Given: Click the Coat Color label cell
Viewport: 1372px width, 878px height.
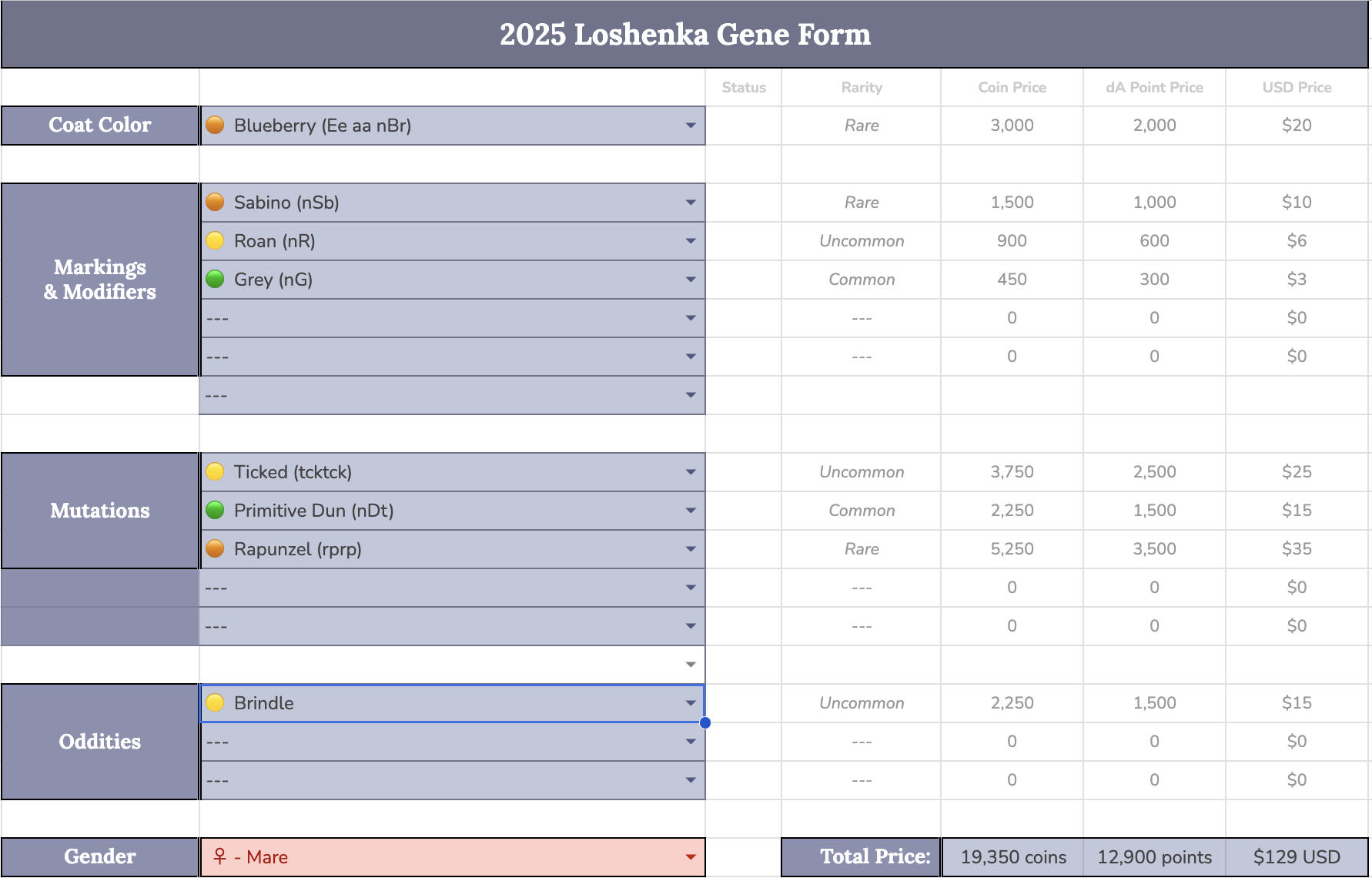Looking at the screenshot, I should [x=100, y=126].
